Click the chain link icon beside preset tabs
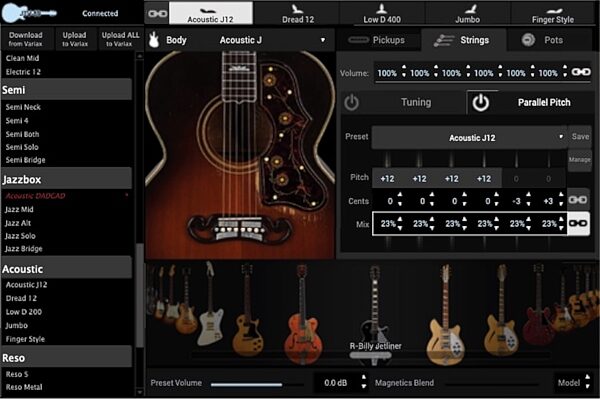The image size is (600, 399). [157, 14]
